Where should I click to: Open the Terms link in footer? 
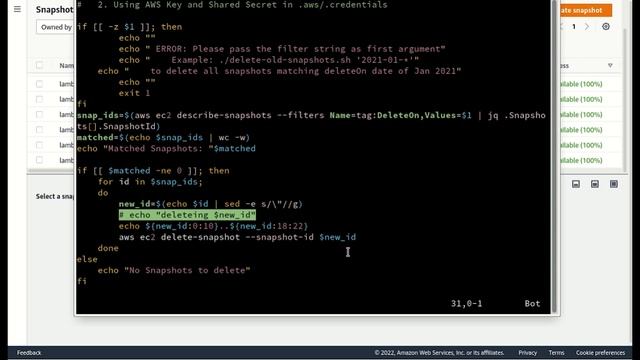click(556, 353)
